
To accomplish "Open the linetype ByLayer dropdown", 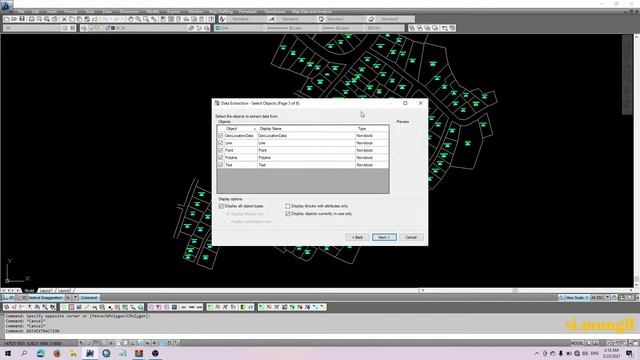I will pyautogui.click(x=291, y=28).
